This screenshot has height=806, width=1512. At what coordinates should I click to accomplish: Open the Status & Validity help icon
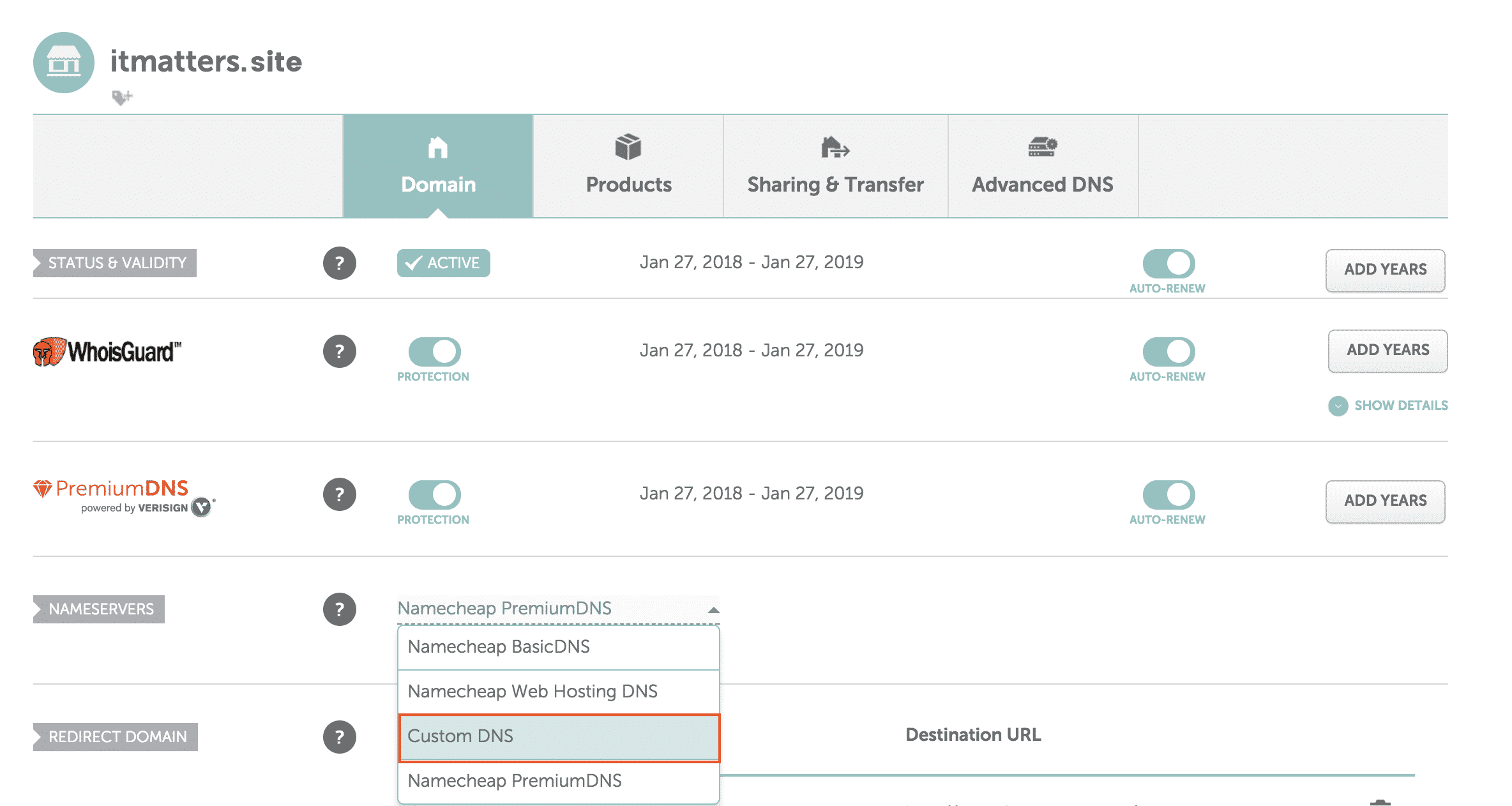339,263
